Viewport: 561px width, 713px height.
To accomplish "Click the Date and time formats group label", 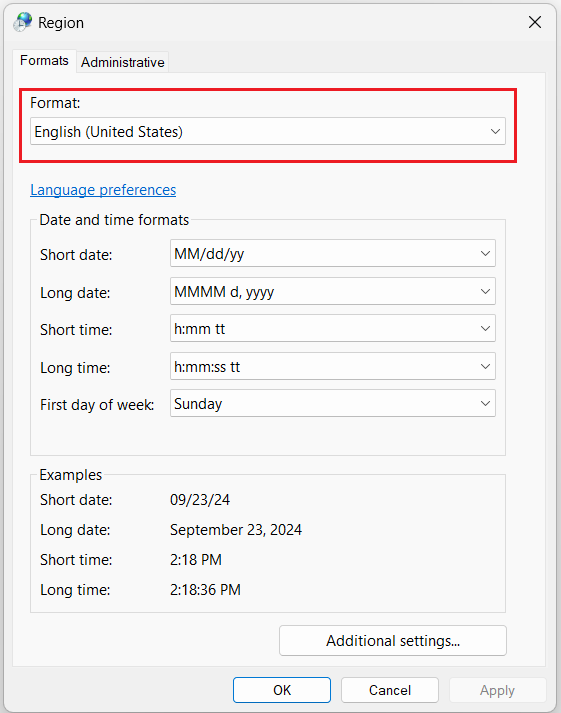I will click(x=114, y=220).
